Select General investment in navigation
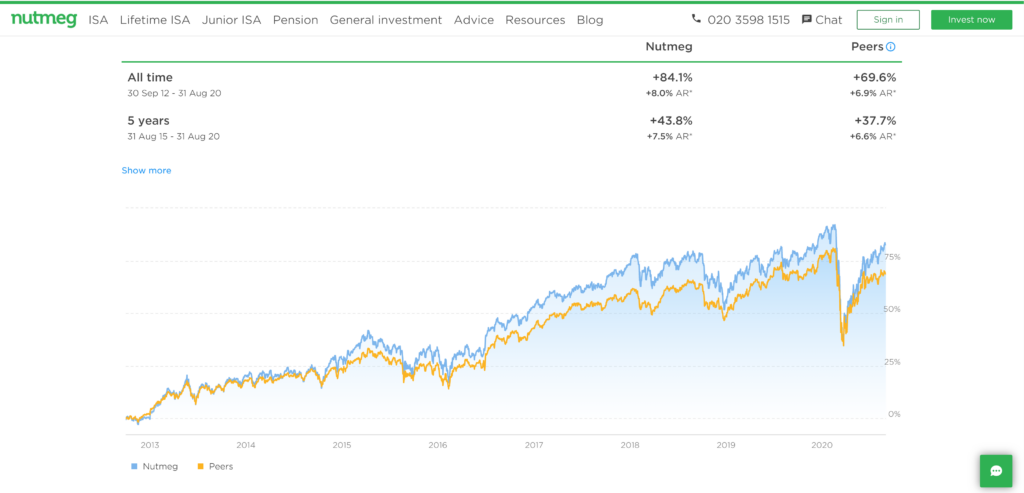Image resolution: width=1024 pixels, height=493 pixels. [385, 20]
